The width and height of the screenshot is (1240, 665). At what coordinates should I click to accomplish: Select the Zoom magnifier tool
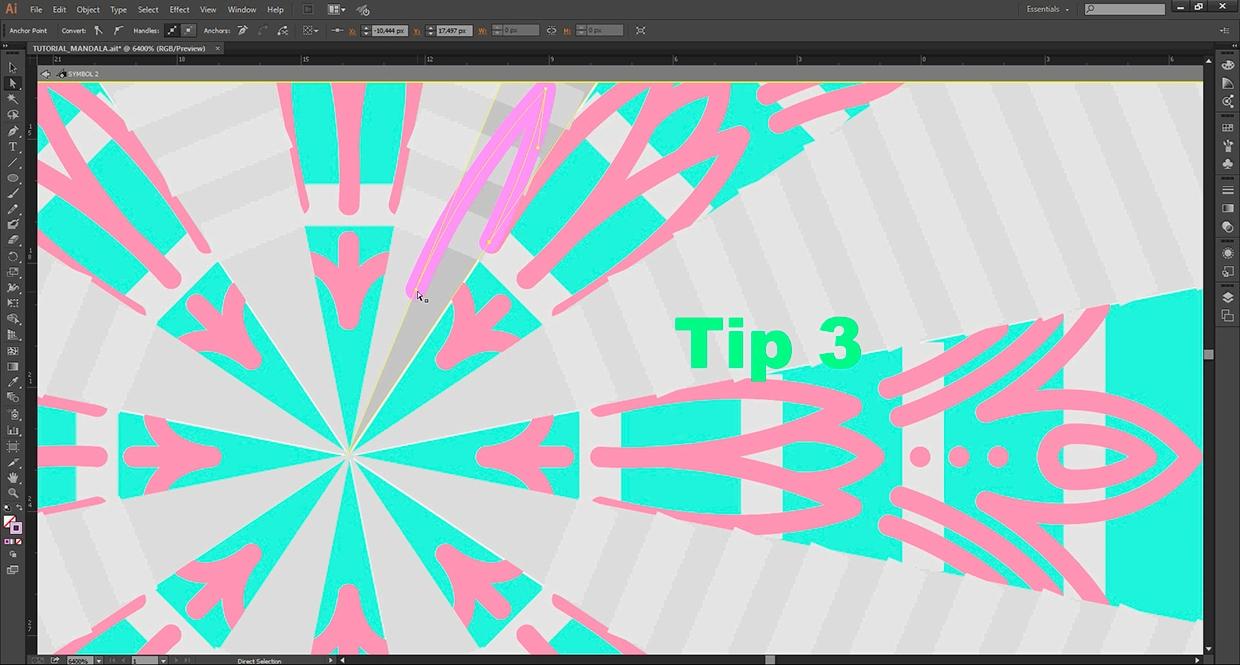tap(13, 493)
